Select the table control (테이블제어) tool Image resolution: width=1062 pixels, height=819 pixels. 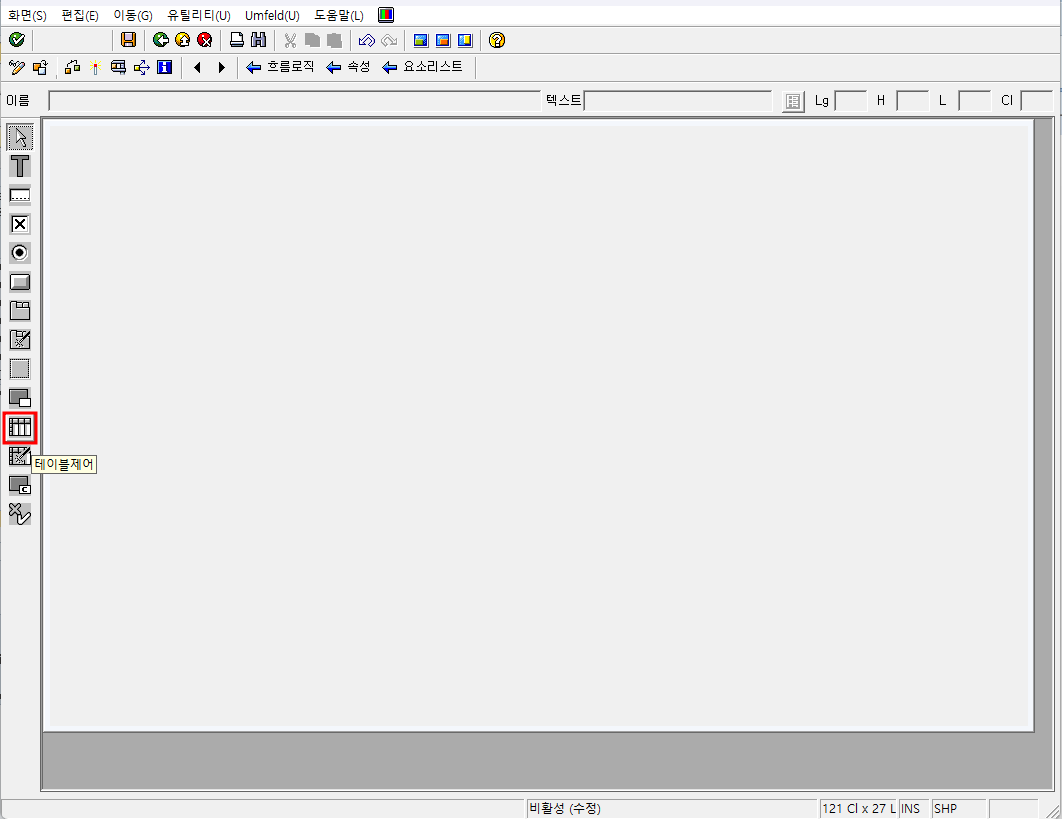click(20, 427)
